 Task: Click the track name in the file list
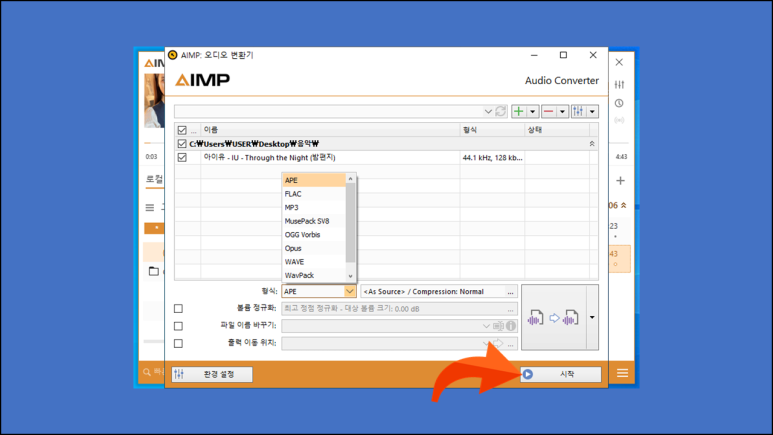[x=269, y=158]
